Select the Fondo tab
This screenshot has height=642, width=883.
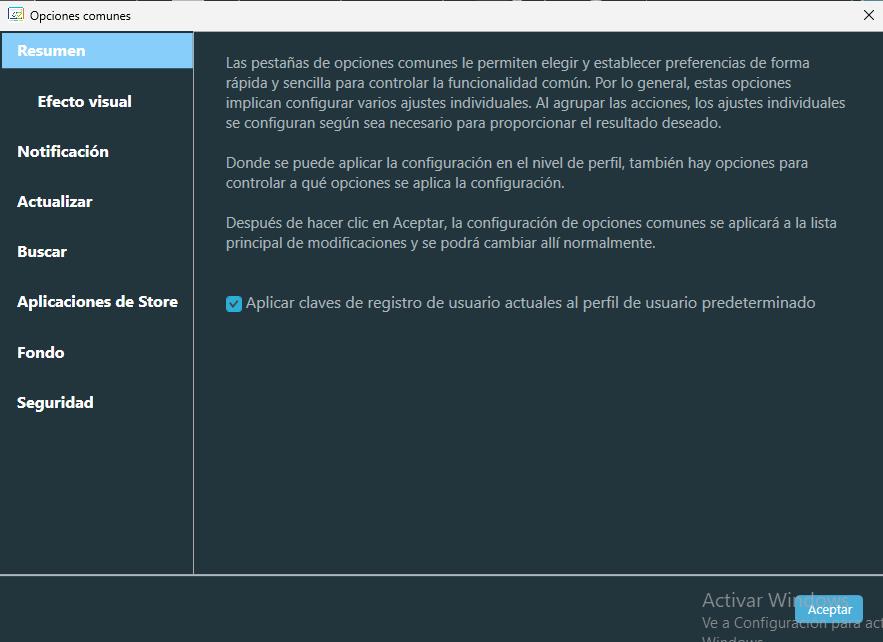[41, 353]
